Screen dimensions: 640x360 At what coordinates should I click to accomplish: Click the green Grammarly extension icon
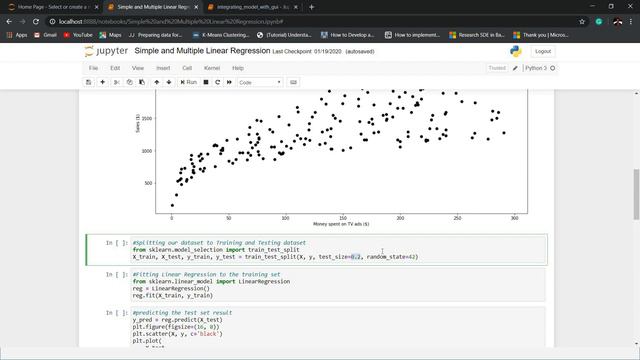coord(599,22)
